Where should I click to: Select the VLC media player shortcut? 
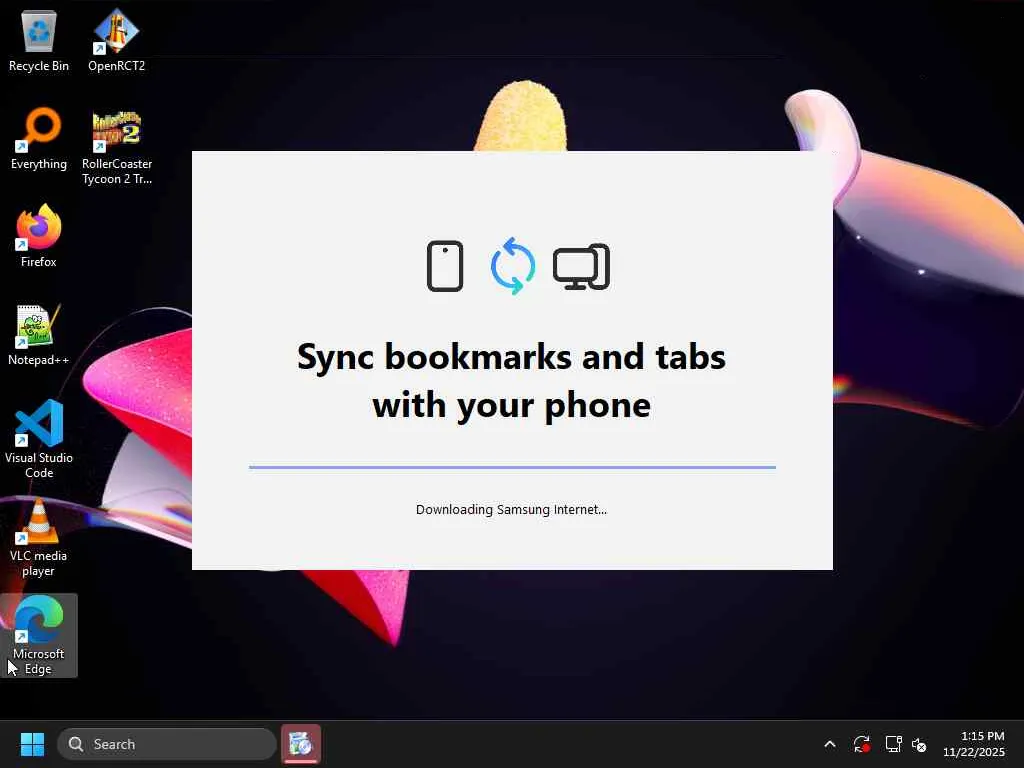[39, 537]
